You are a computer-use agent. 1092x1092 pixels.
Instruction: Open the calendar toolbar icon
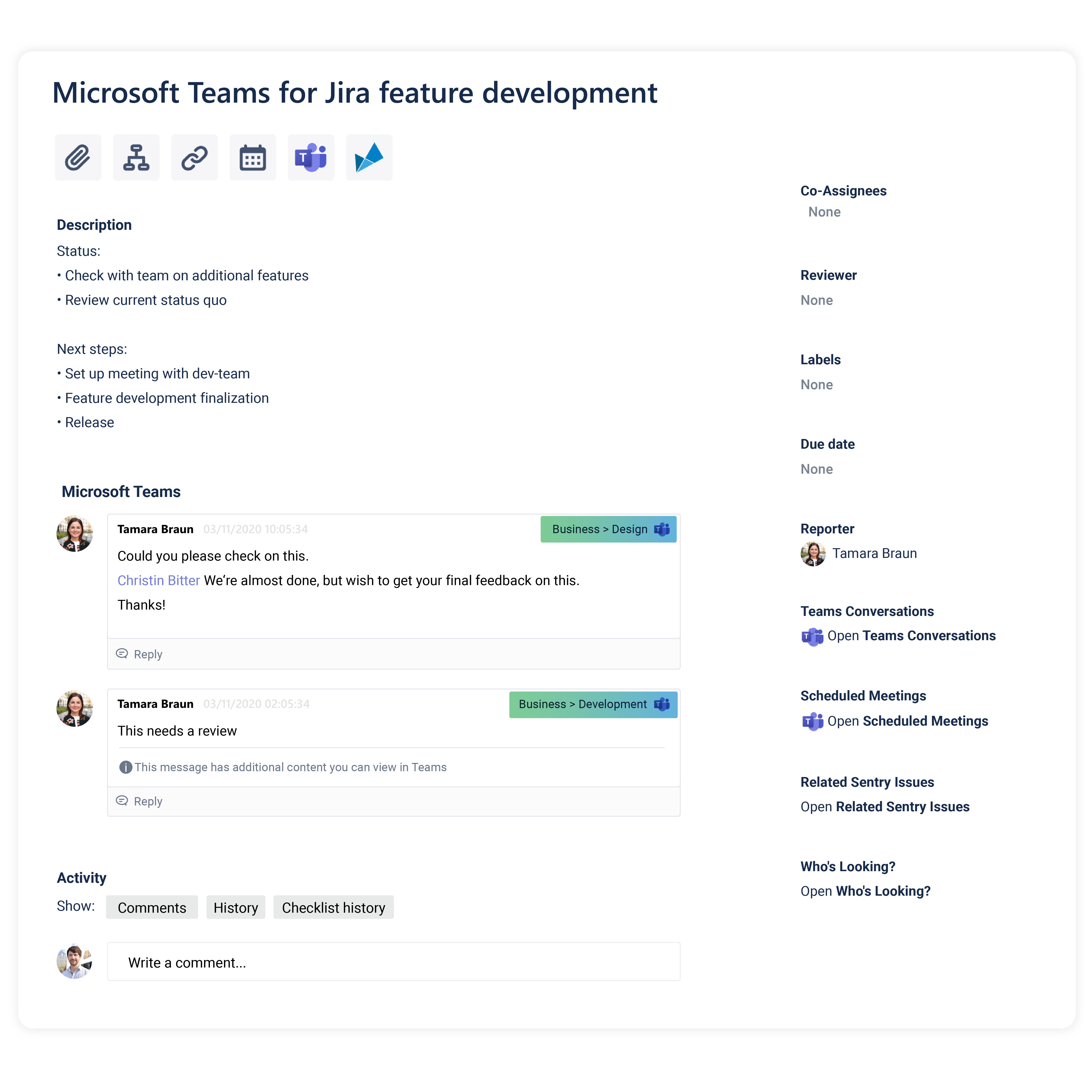point(253,158)
